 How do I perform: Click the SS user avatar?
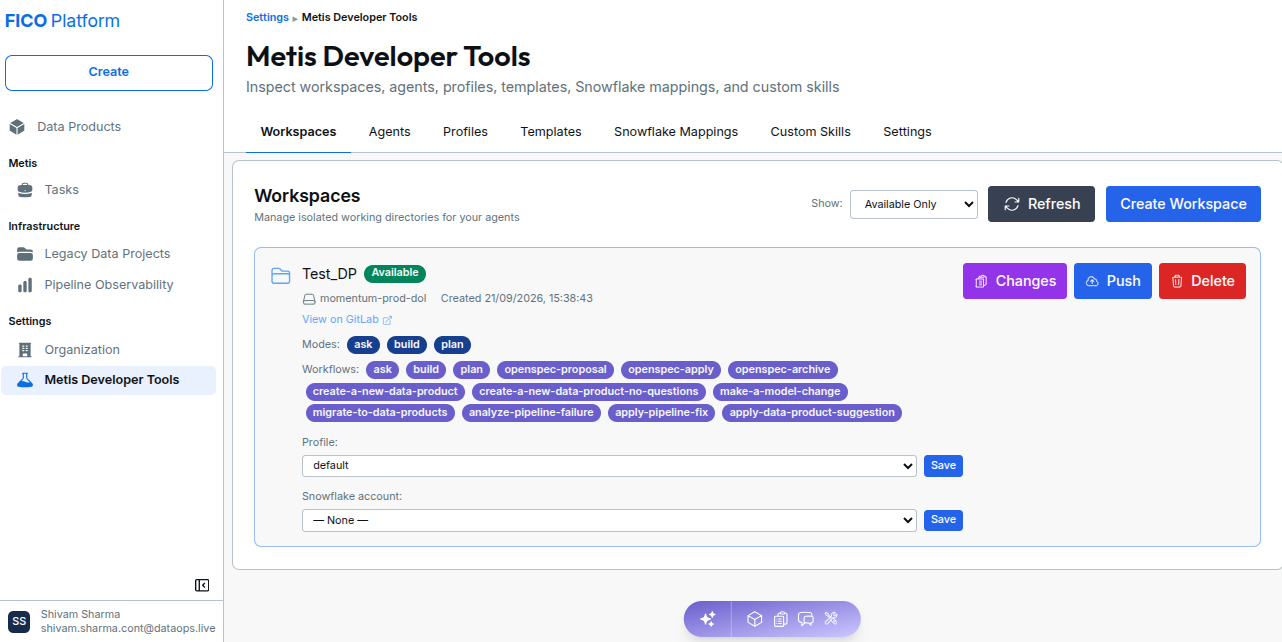pyautogui.click(x=19, y=621)
